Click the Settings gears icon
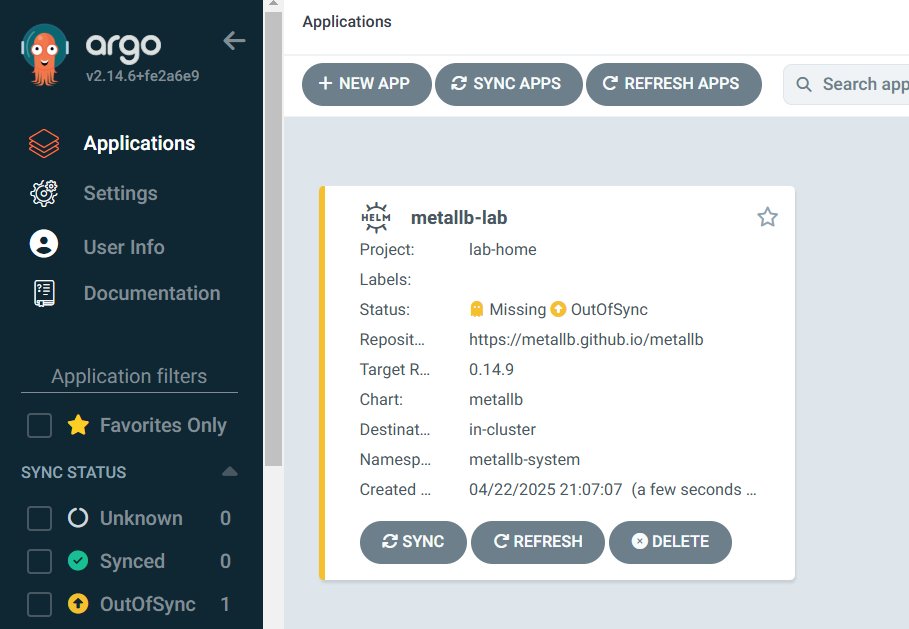 44,193
